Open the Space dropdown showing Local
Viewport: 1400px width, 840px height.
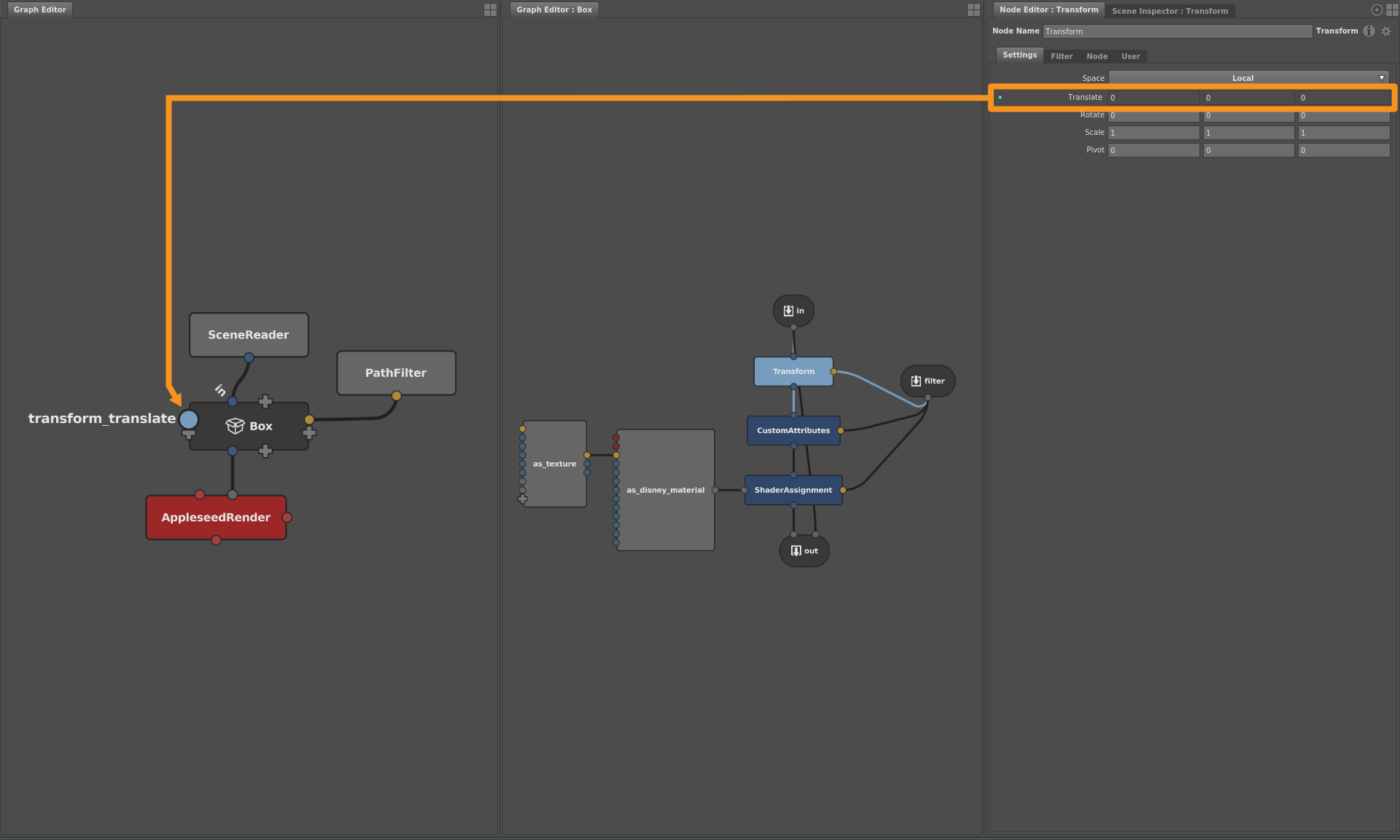[1248, 77]
